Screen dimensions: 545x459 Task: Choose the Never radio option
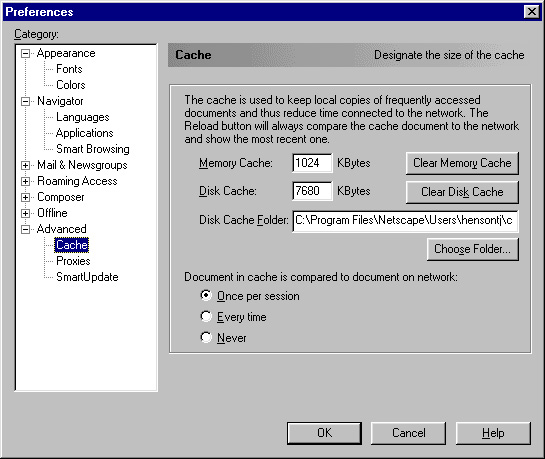(x=206, y=337)
